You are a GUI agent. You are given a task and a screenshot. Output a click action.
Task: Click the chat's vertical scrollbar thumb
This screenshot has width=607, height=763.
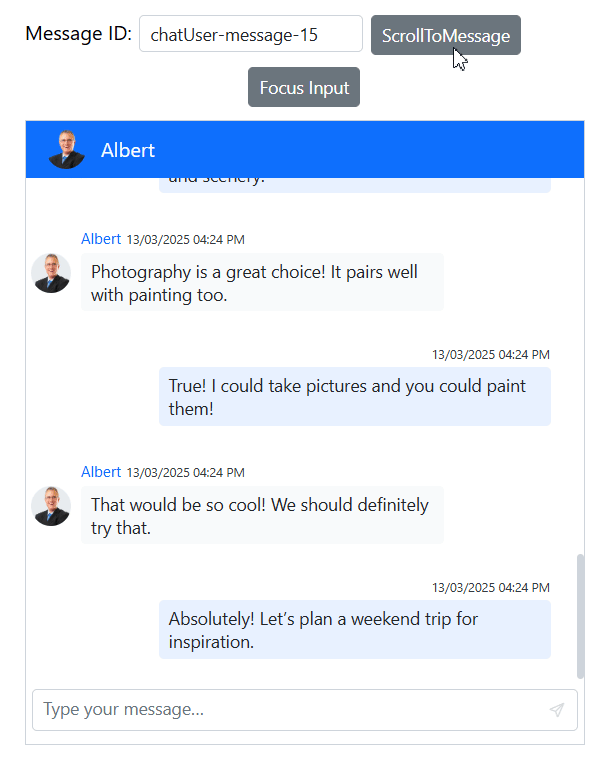pyautogui.click(x=580, y=616)
